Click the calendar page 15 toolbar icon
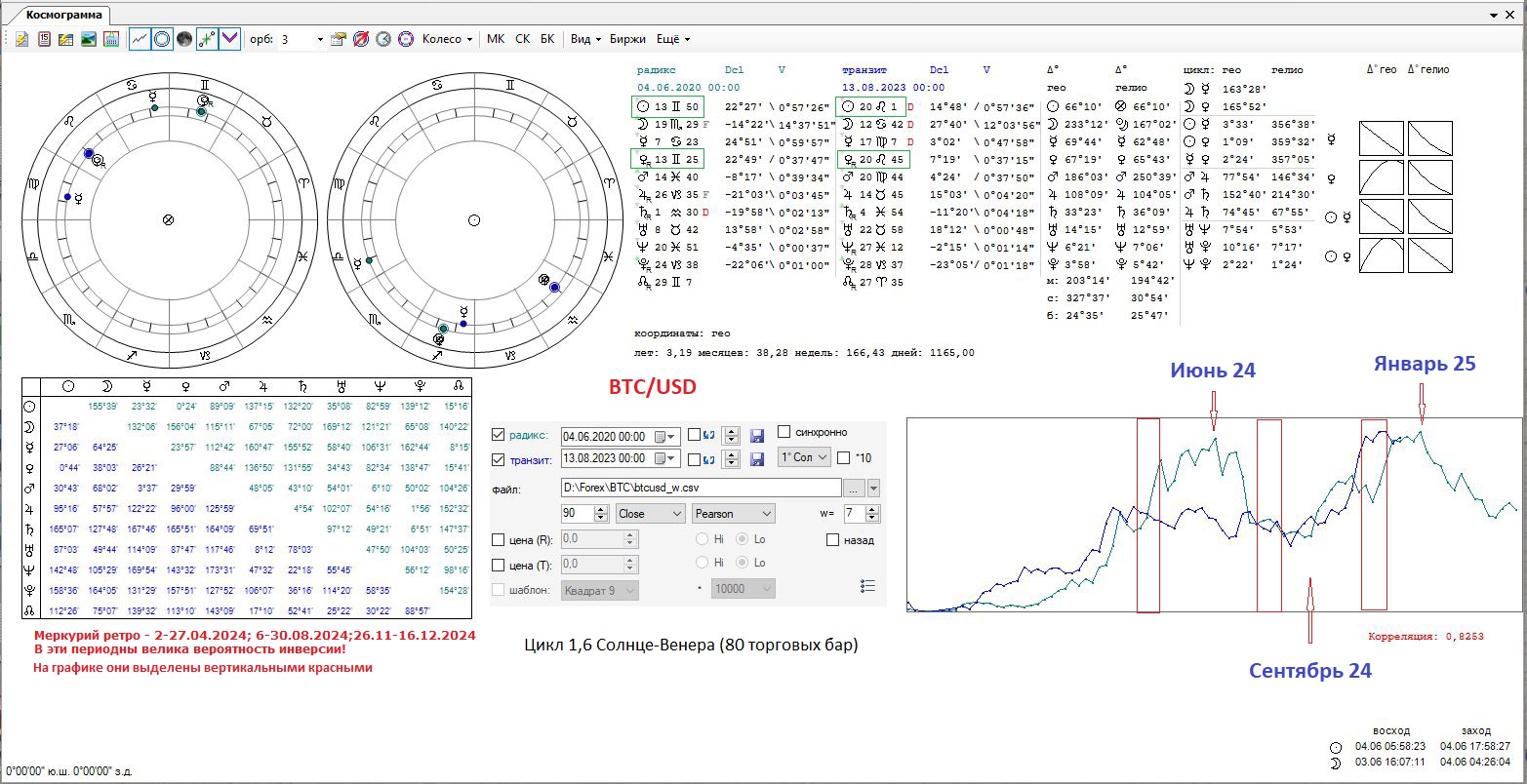The image size is (1527, 784). [x=44, y=39]
